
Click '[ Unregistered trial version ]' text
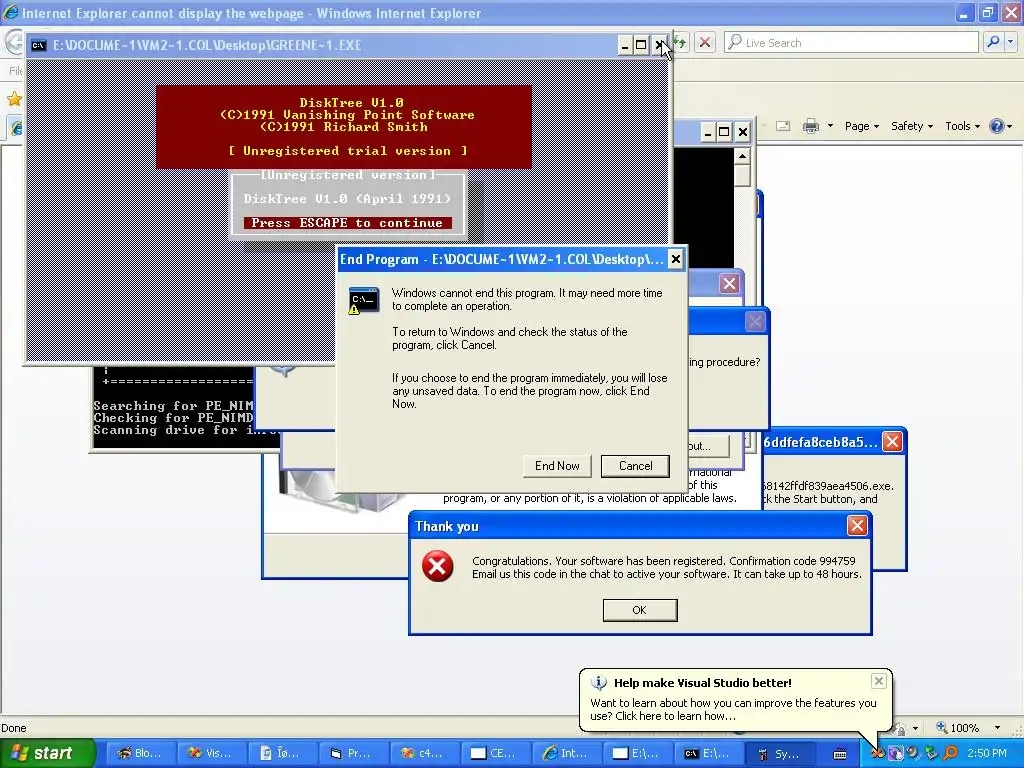[x=347, y=151]
